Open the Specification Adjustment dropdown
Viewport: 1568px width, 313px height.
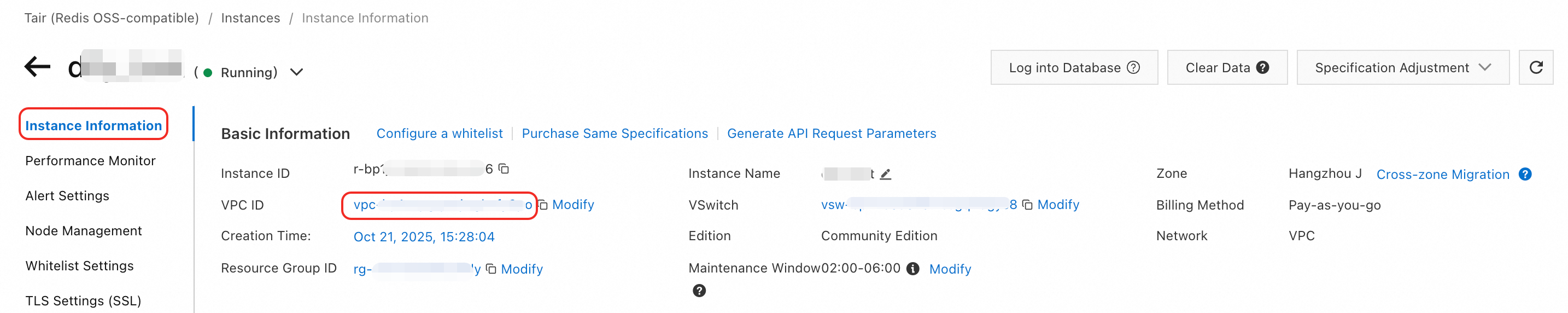tap(1402, 68)
